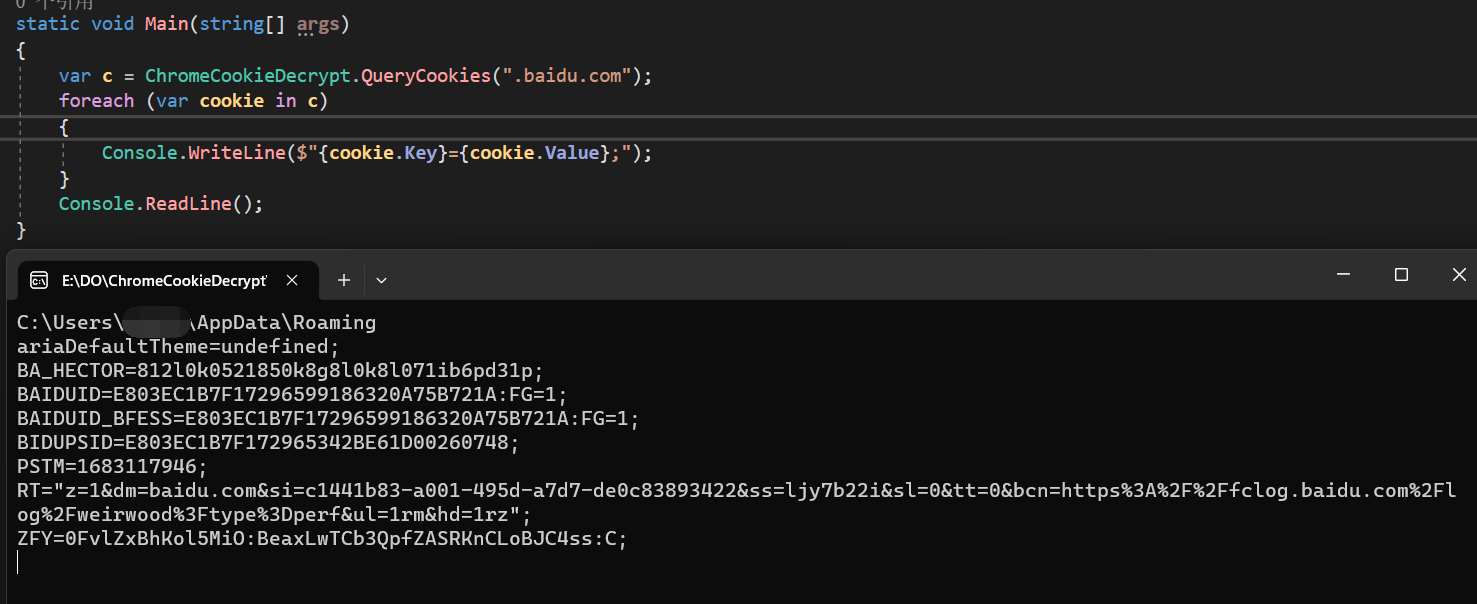1477x604 pixels.
Task: Close the ChromeCookieDecrypt terminal tab
Action: [x=292, y=281]
